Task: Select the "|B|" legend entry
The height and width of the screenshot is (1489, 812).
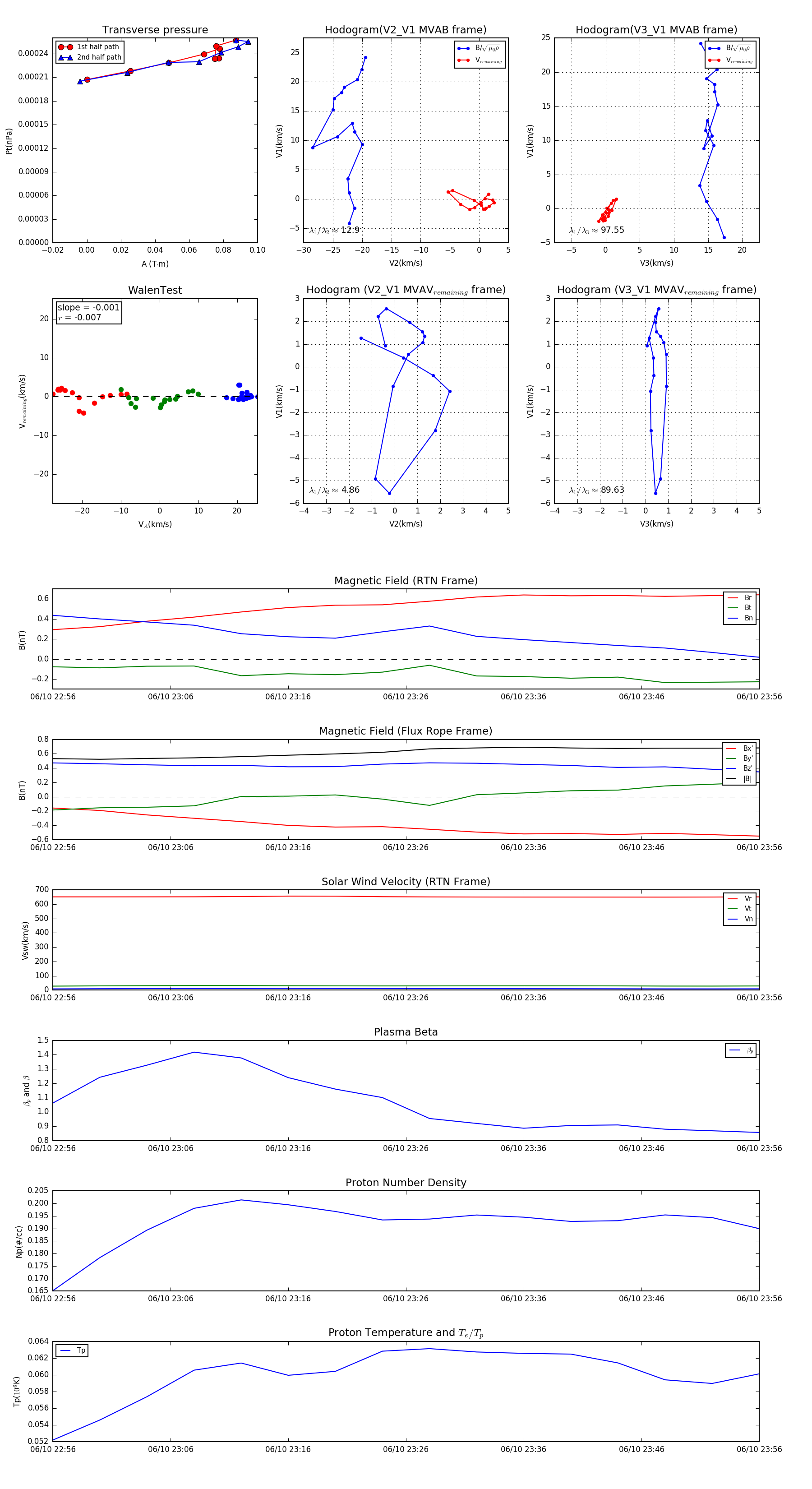Action: coord(739,779)
